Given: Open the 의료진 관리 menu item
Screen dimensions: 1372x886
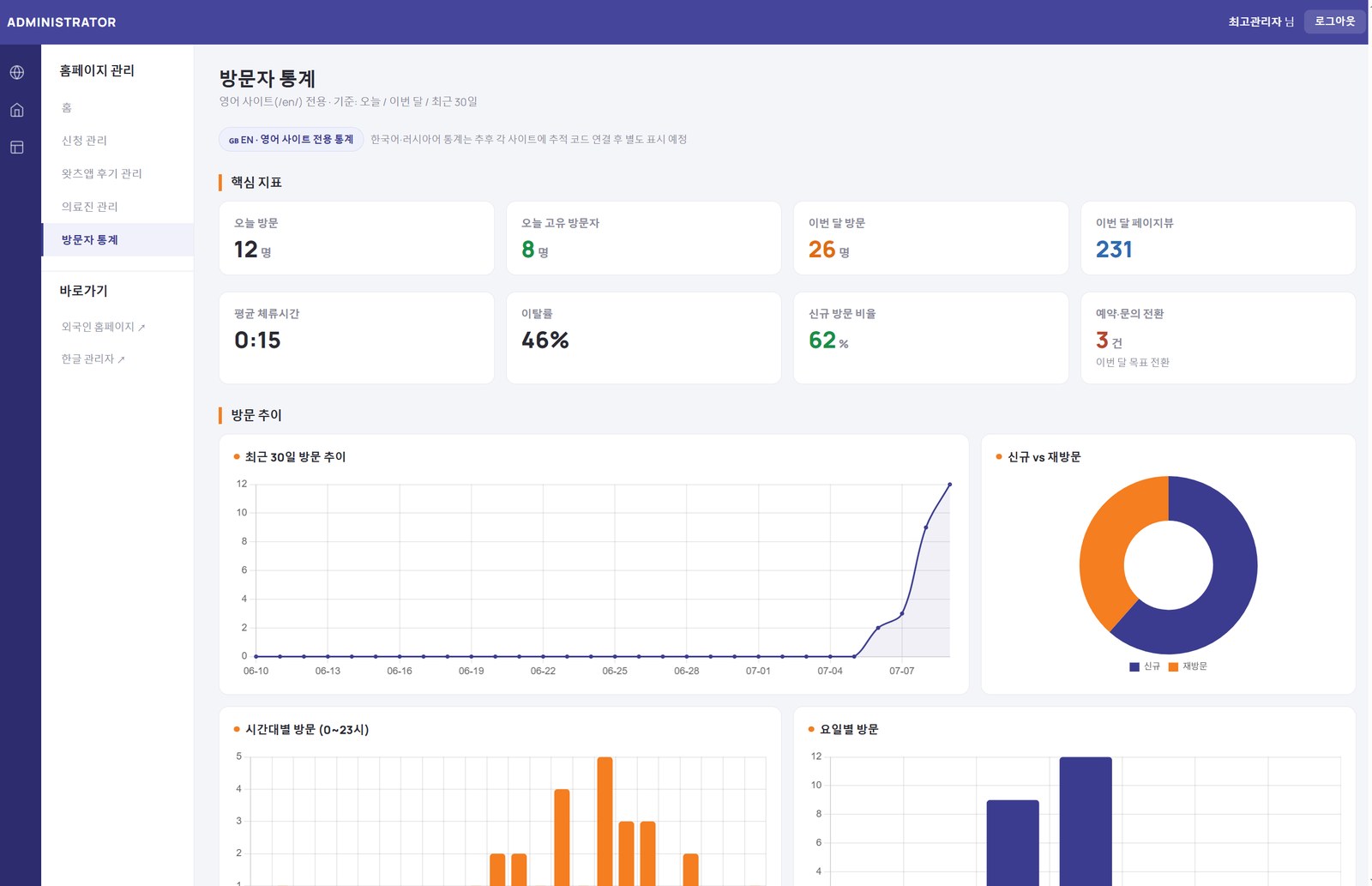Looking at the screenshot, I should point(117,207).
